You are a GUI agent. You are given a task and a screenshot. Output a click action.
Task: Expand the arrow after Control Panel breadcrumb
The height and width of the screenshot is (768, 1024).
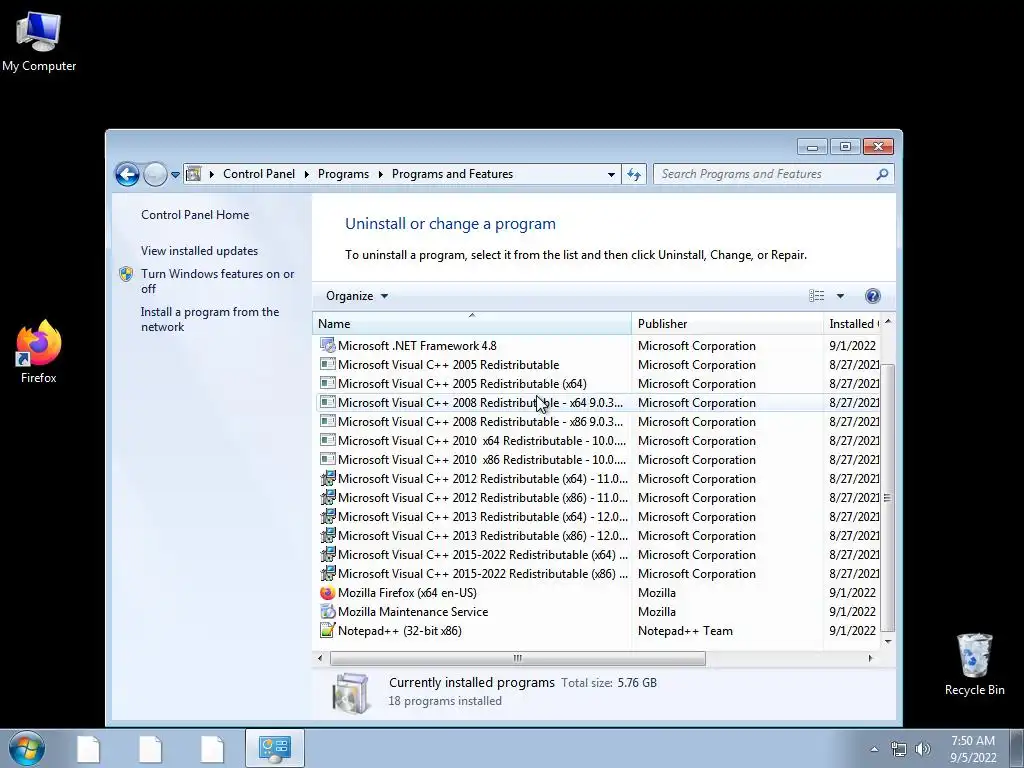click(x=306, y=174)
